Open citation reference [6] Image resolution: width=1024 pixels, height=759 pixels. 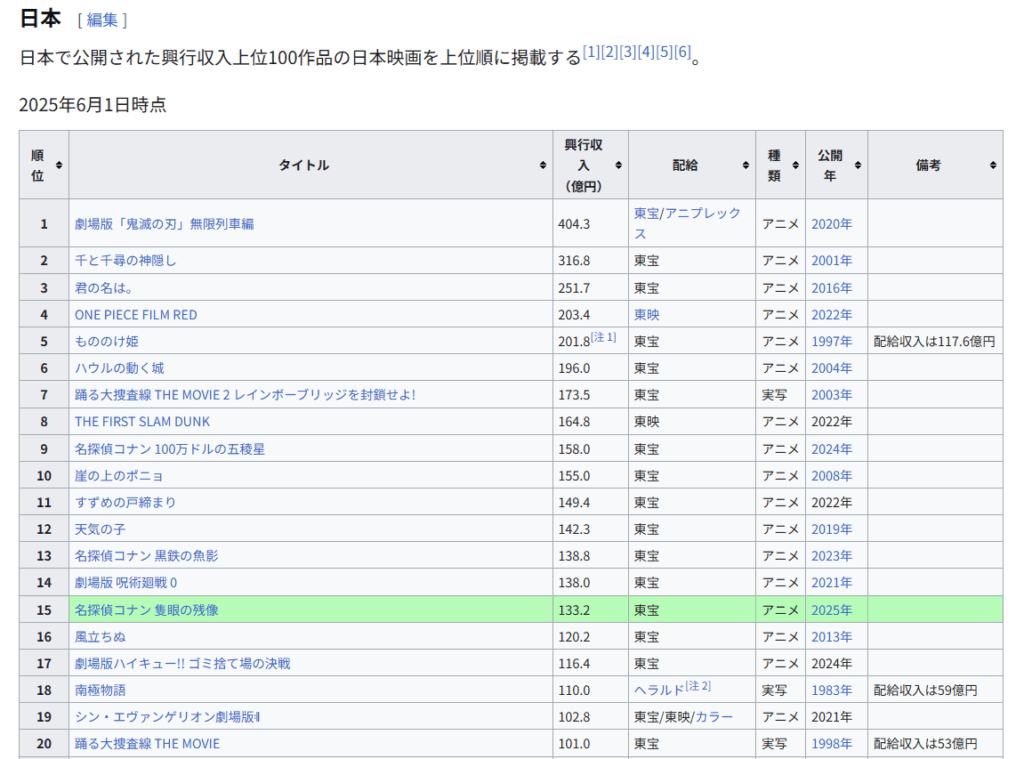682,52
